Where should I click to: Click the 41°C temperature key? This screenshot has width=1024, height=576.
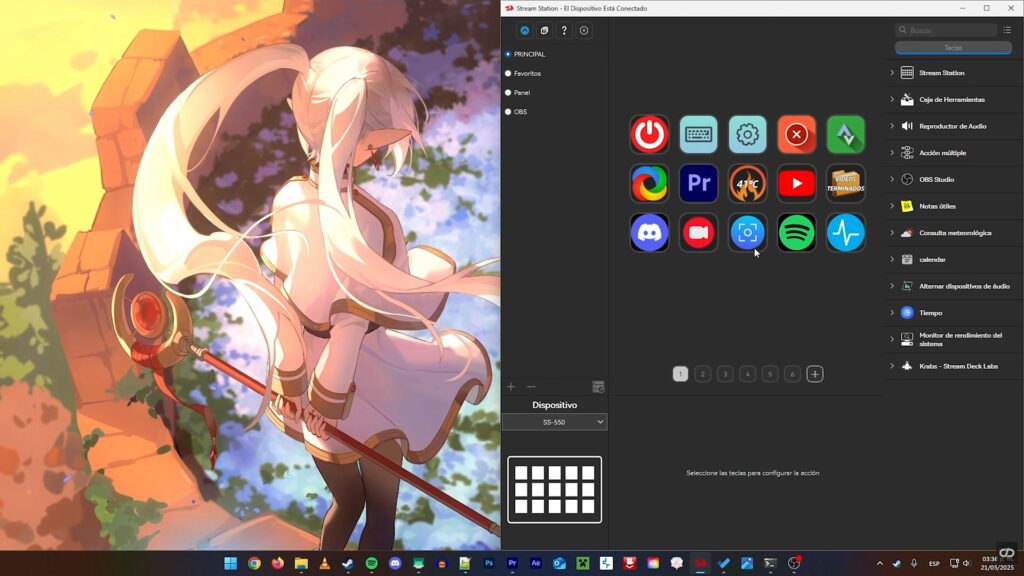coord(747,184)
